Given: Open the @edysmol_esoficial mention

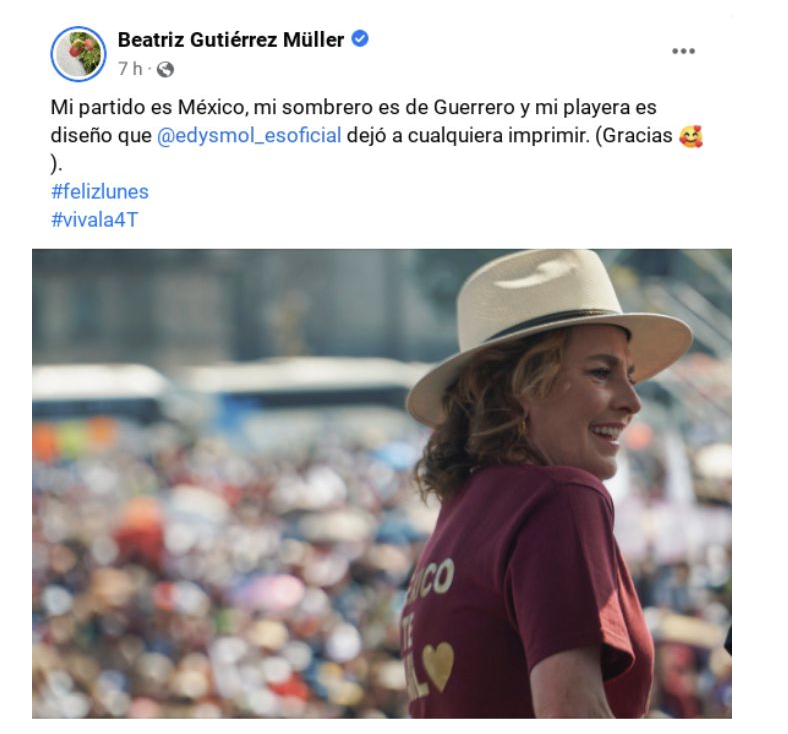Looking at the screenshot, I should click(x=249, y=137).
